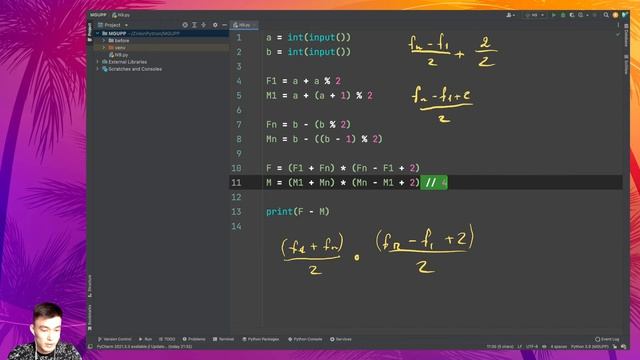Screen dimensions: 640x360
Task: Open the Services tool window
Action: tap(341, 339)
